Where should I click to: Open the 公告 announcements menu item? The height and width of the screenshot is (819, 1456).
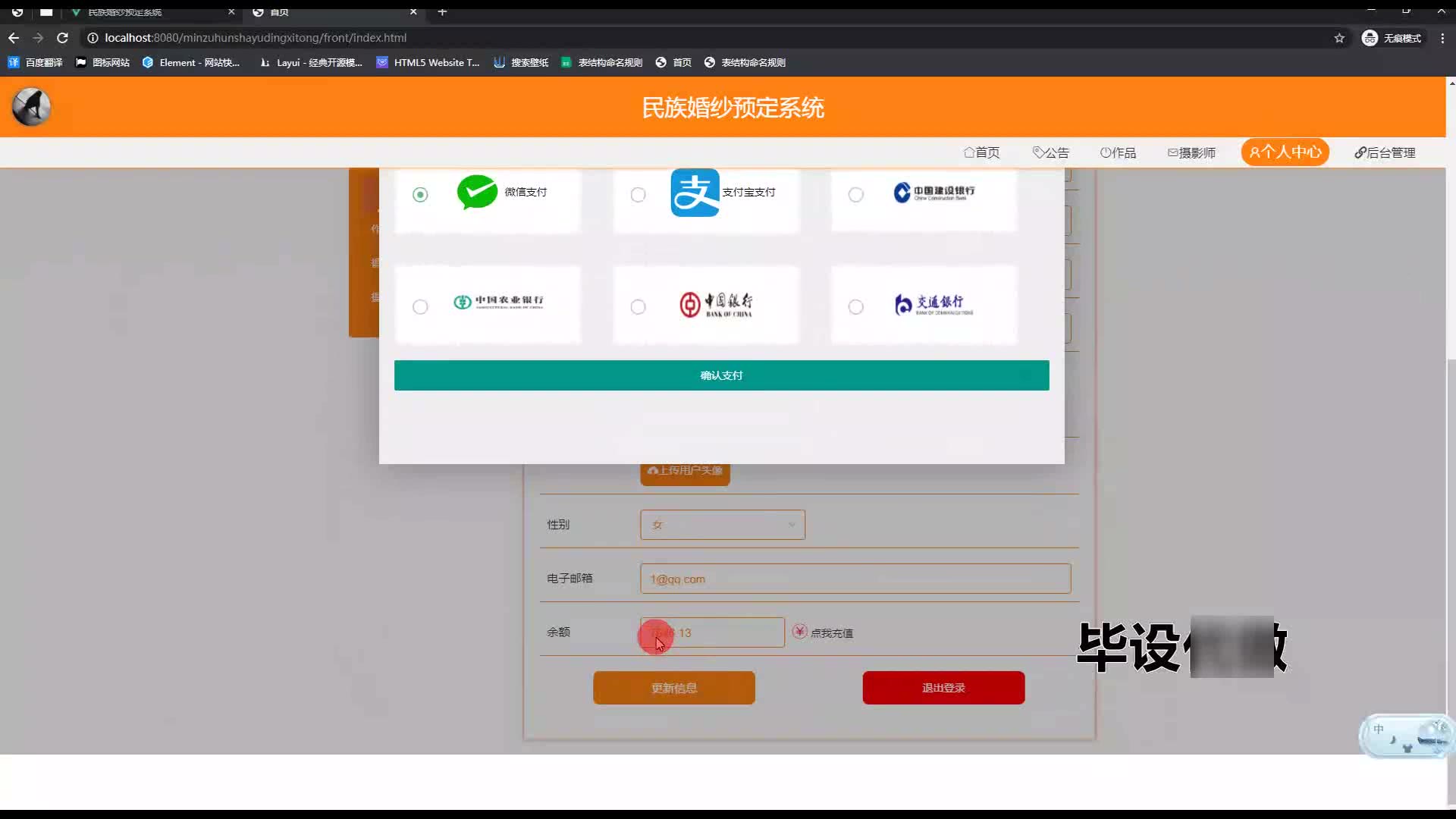tap(1051, 152)
